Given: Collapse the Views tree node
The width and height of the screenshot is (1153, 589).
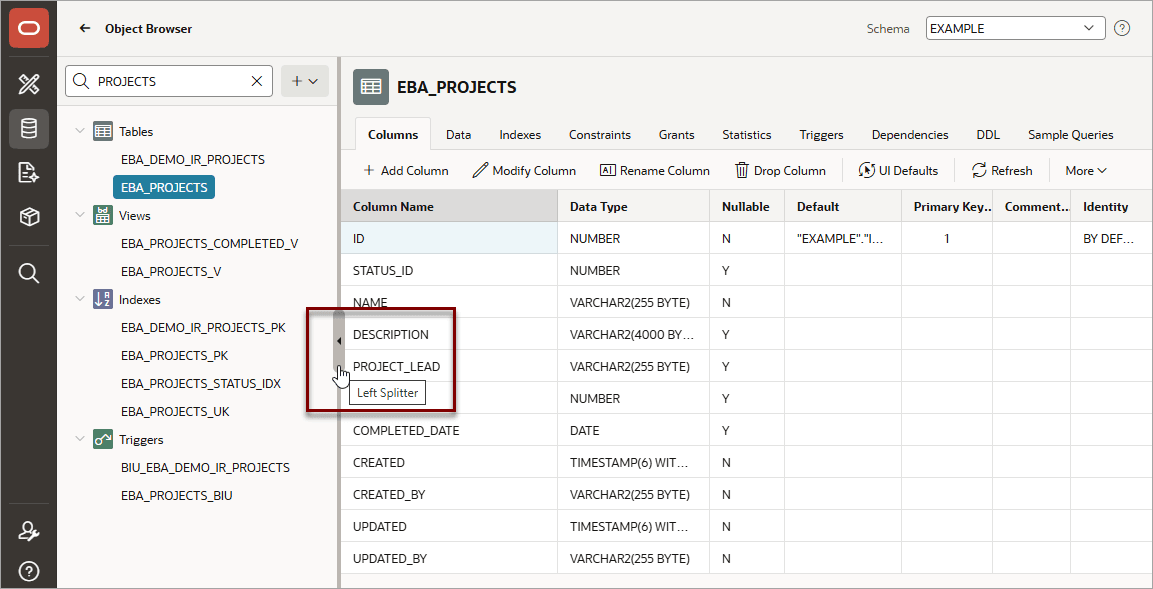Looking at the screenshot, I should pyautogui.click(x=79, y=215).
